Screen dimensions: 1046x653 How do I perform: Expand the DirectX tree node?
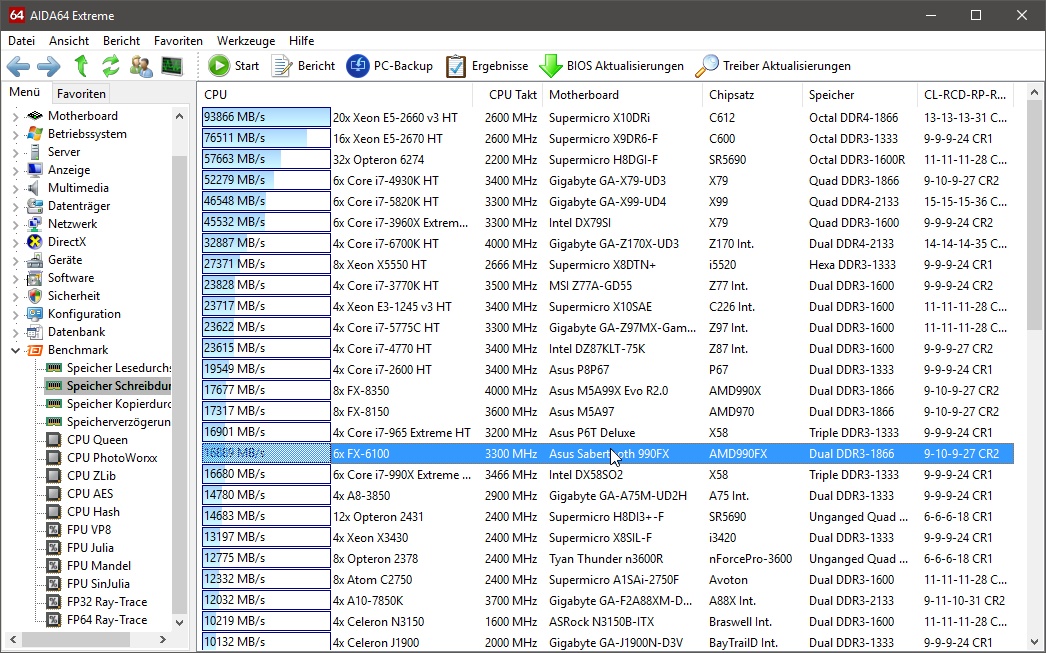(15, 242)
